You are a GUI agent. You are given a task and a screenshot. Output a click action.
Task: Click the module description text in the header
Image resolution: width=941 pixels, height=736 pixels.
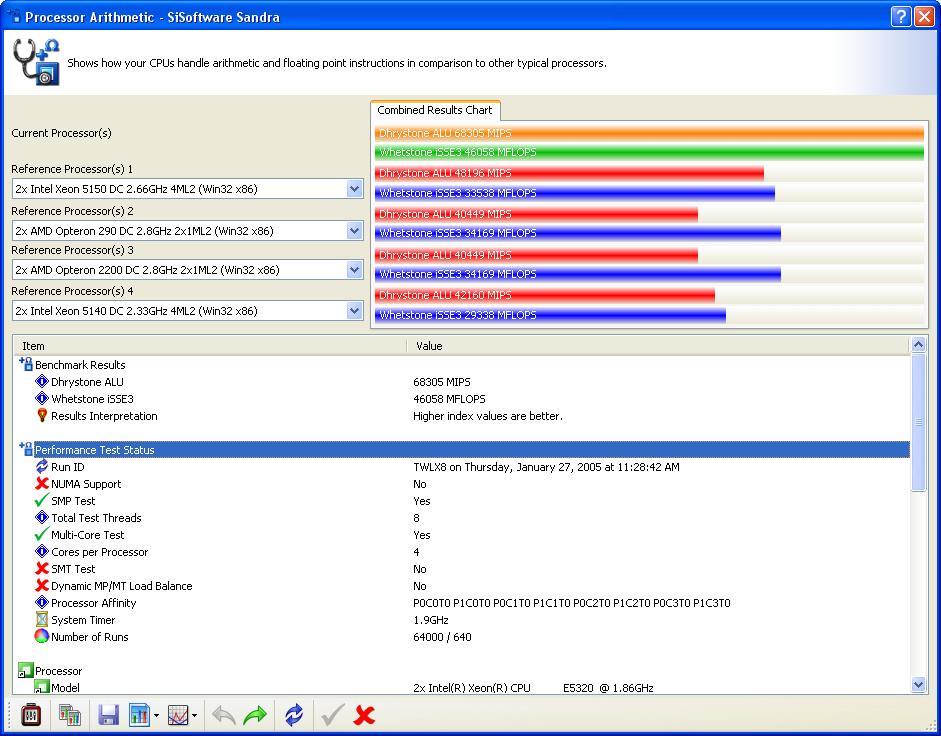click(x=337, y=63)
